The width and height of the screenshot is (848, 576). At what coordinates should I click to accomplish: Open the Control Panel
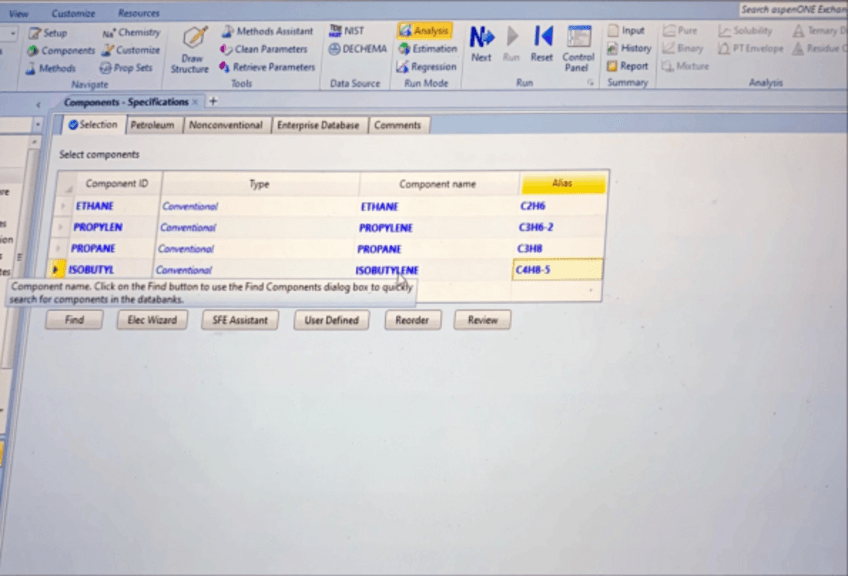click(578, 49)
